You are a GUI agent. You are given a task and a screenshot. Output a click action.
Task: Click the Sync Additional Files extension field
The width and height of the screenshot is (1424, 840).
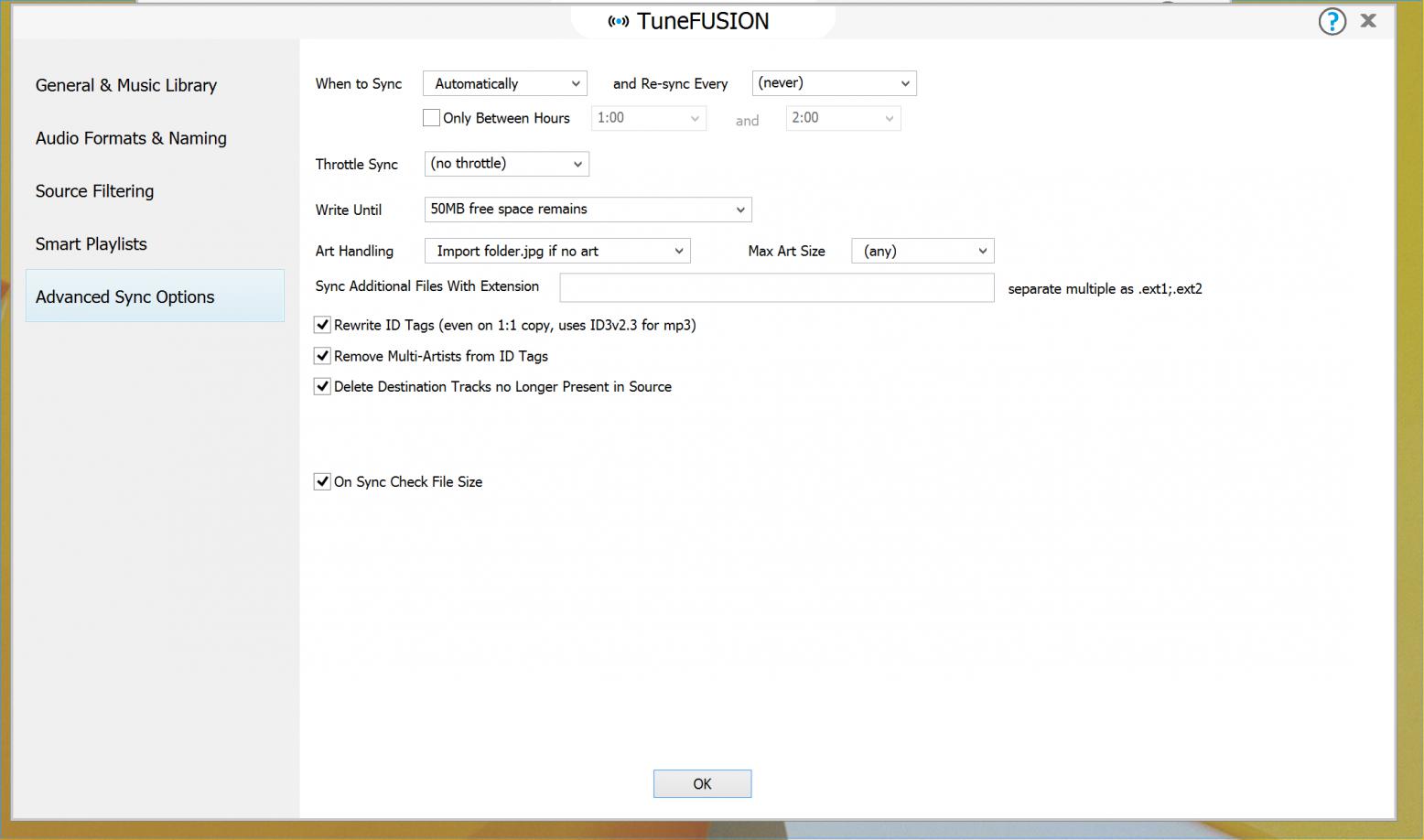click(x=776, y=287)
